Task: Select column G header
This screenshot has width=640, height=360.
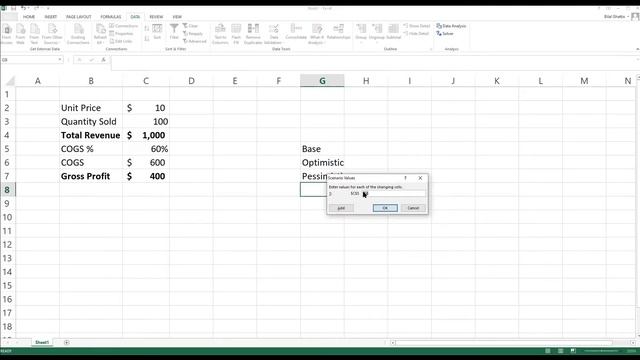Action: pos(322,81)
